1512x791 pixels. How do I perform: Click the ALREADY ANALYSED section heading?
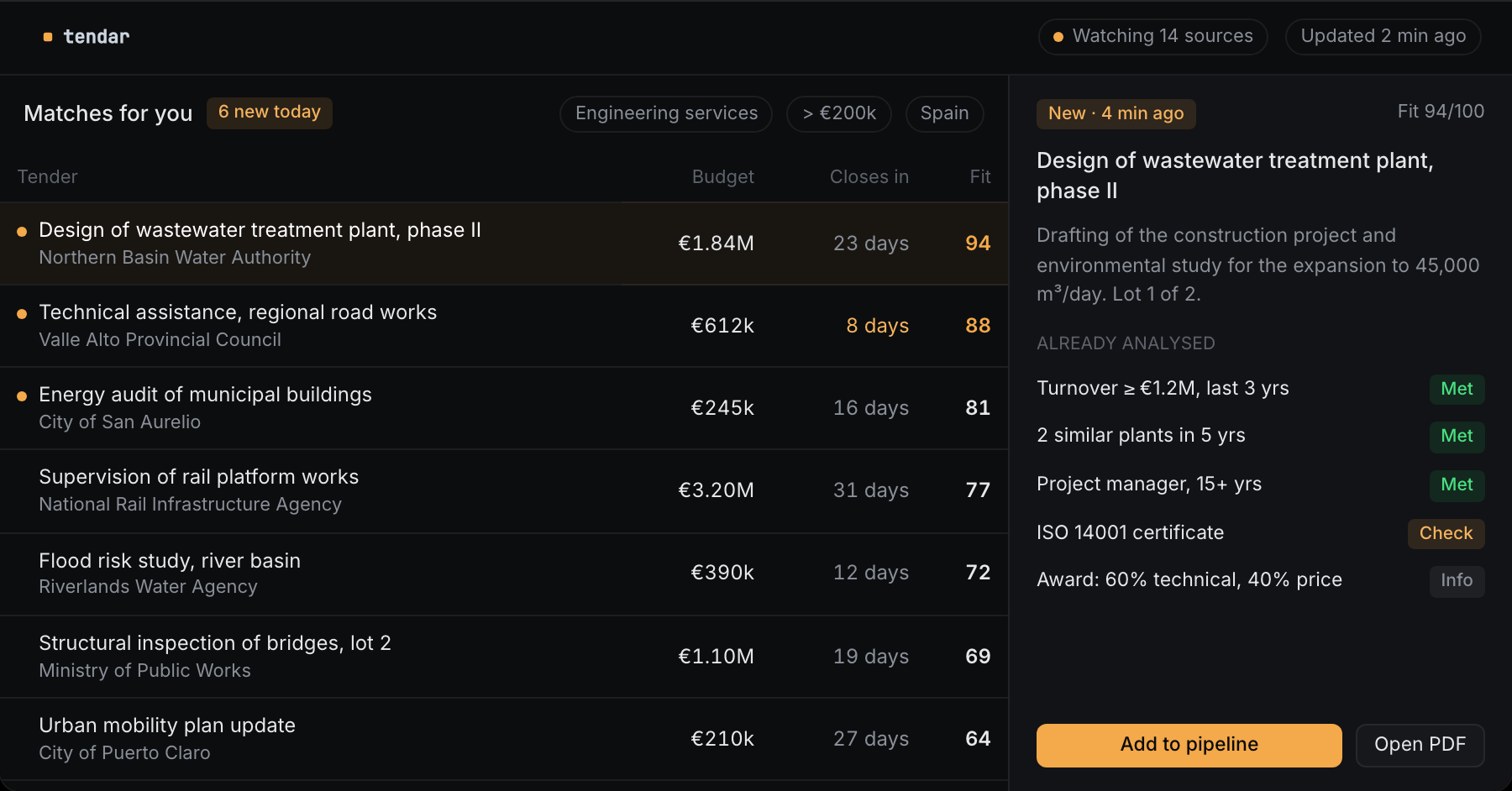pyautogui.click(x=1126, y=343)
